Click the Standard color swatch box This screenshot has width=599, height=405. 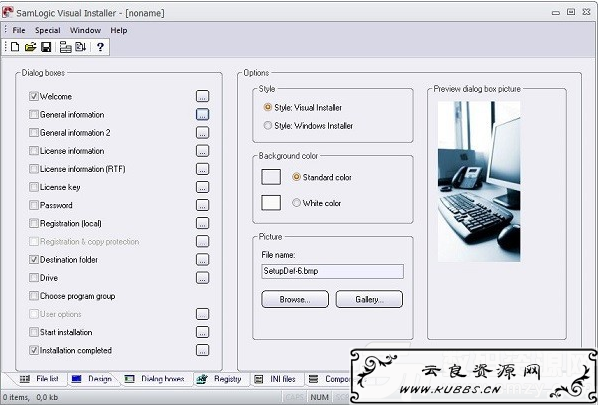(271, 177)
